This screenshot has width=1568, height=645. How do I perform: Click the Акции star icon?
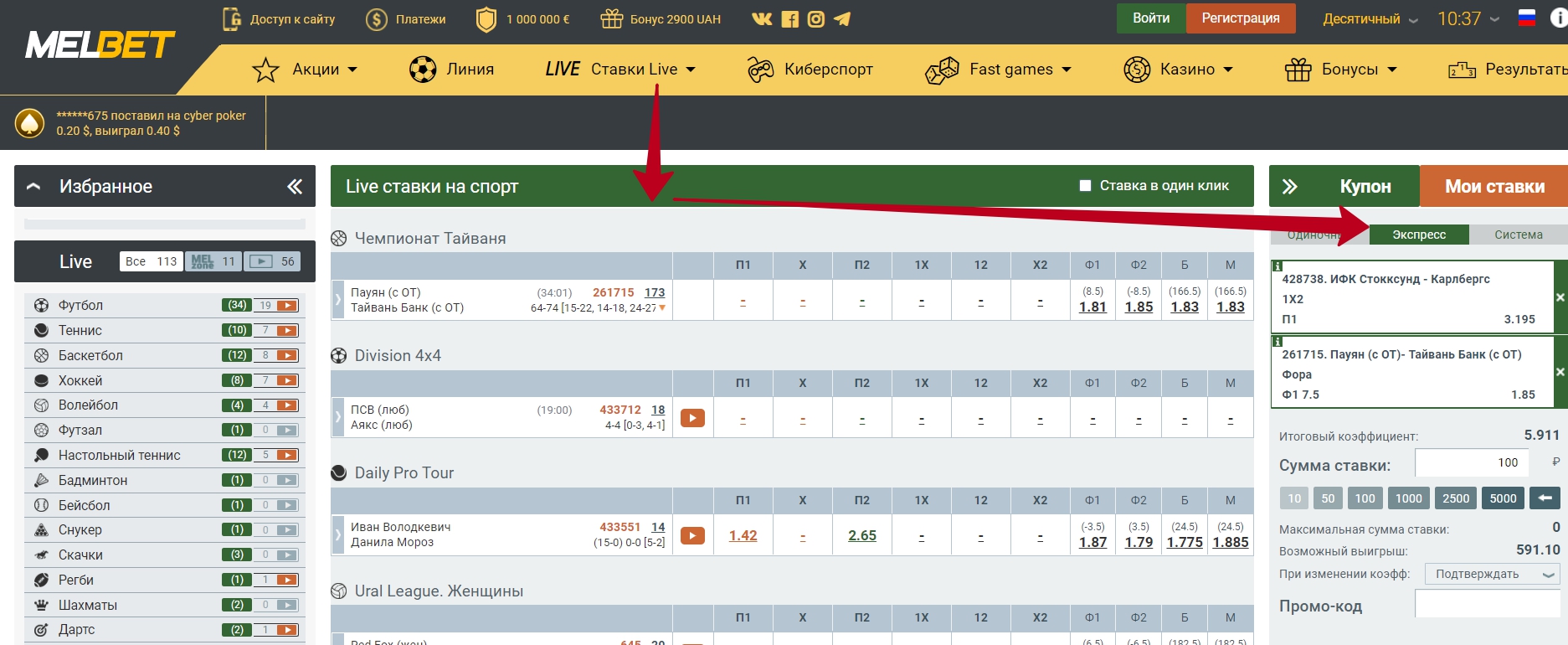(x=265, y=70)
